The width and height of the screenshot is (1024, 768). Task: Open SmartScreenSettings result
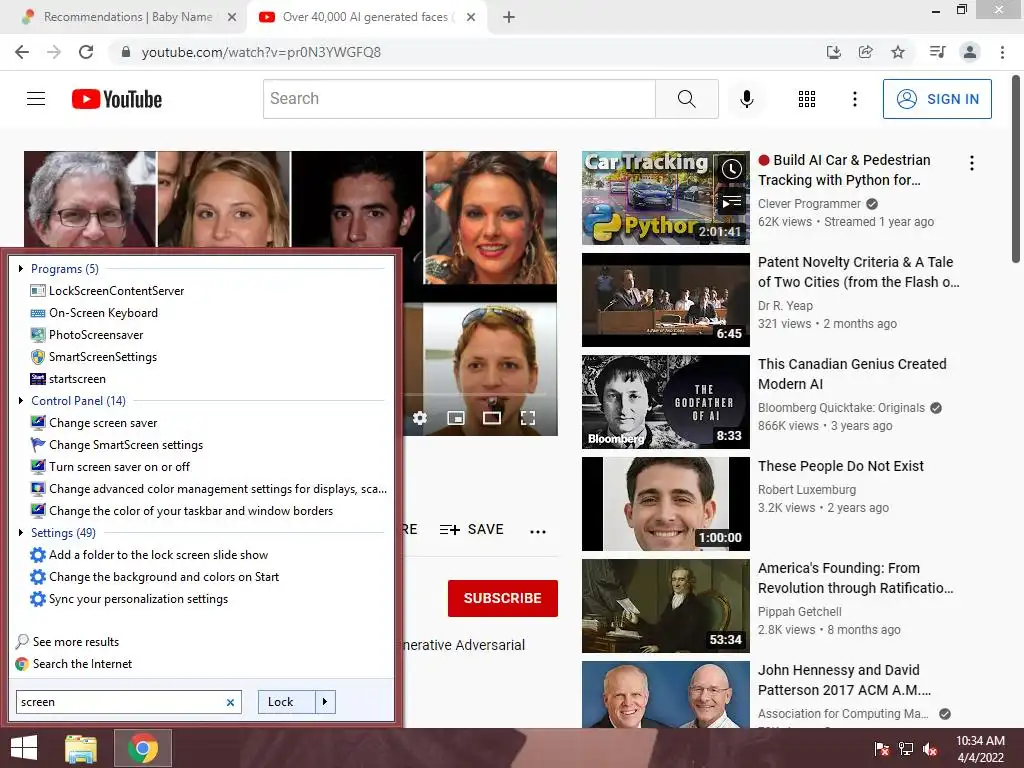click(x=103, y=357)
